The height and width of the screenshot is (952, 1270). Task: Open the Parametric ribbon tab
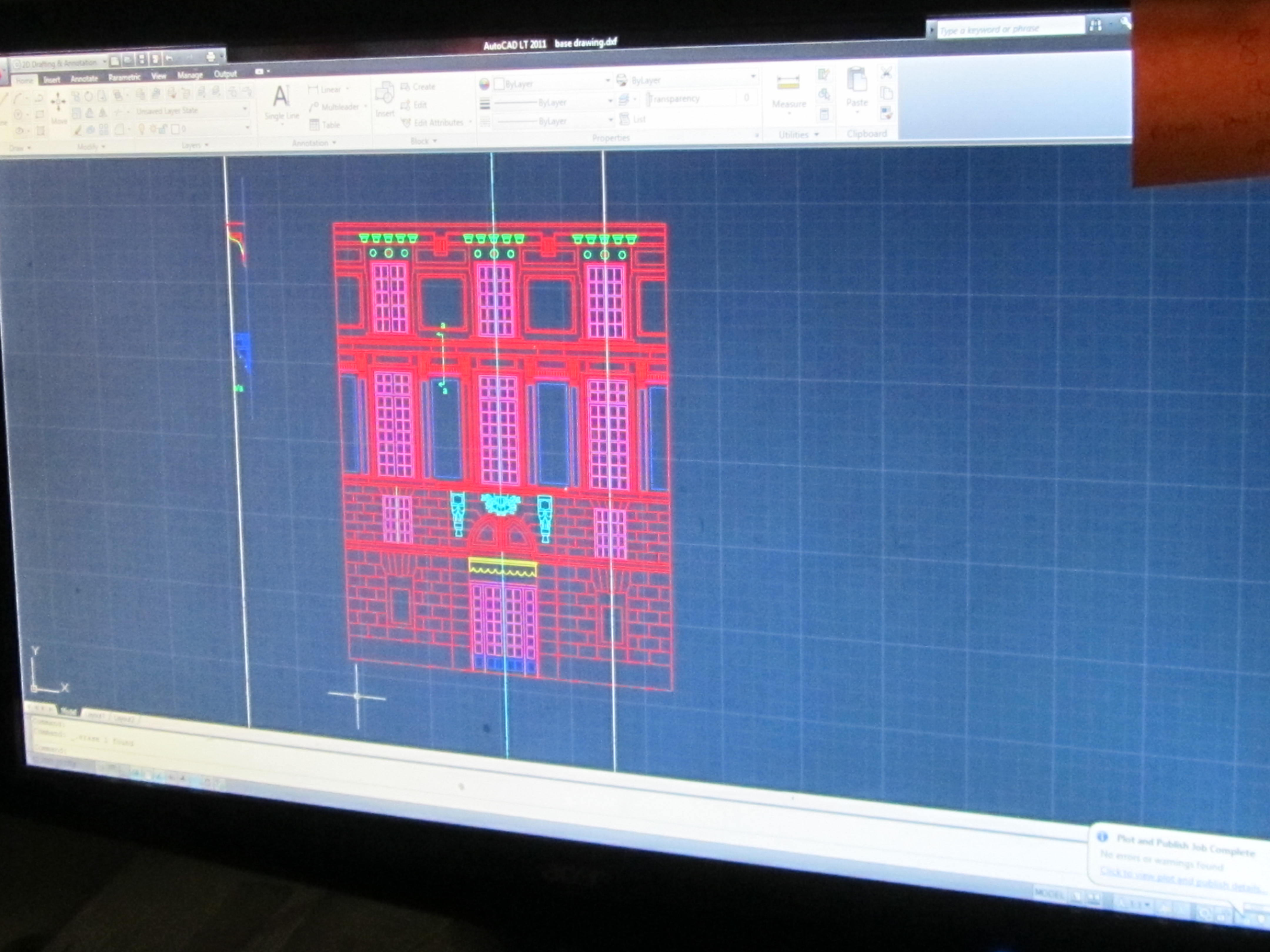click(x=124, y=77)
